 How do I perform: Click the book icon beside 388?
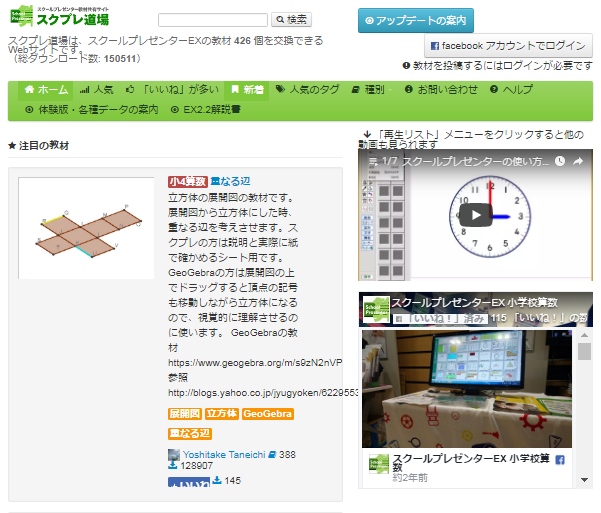click(272, 455)
